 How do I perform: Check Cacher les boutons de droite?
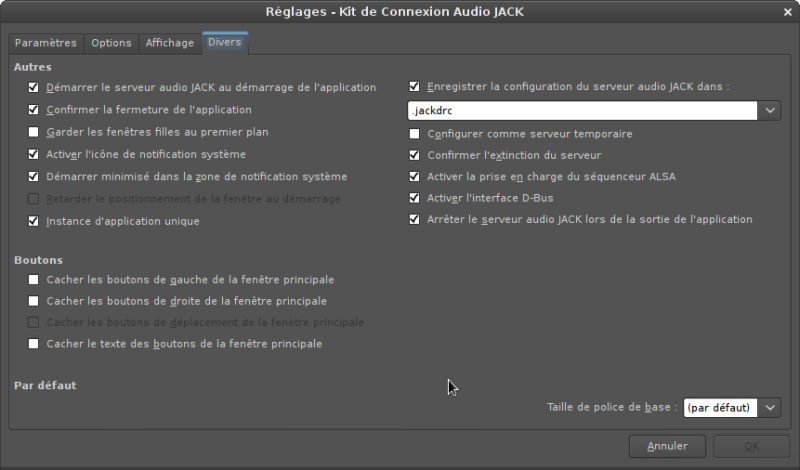[x=33, y=301]
